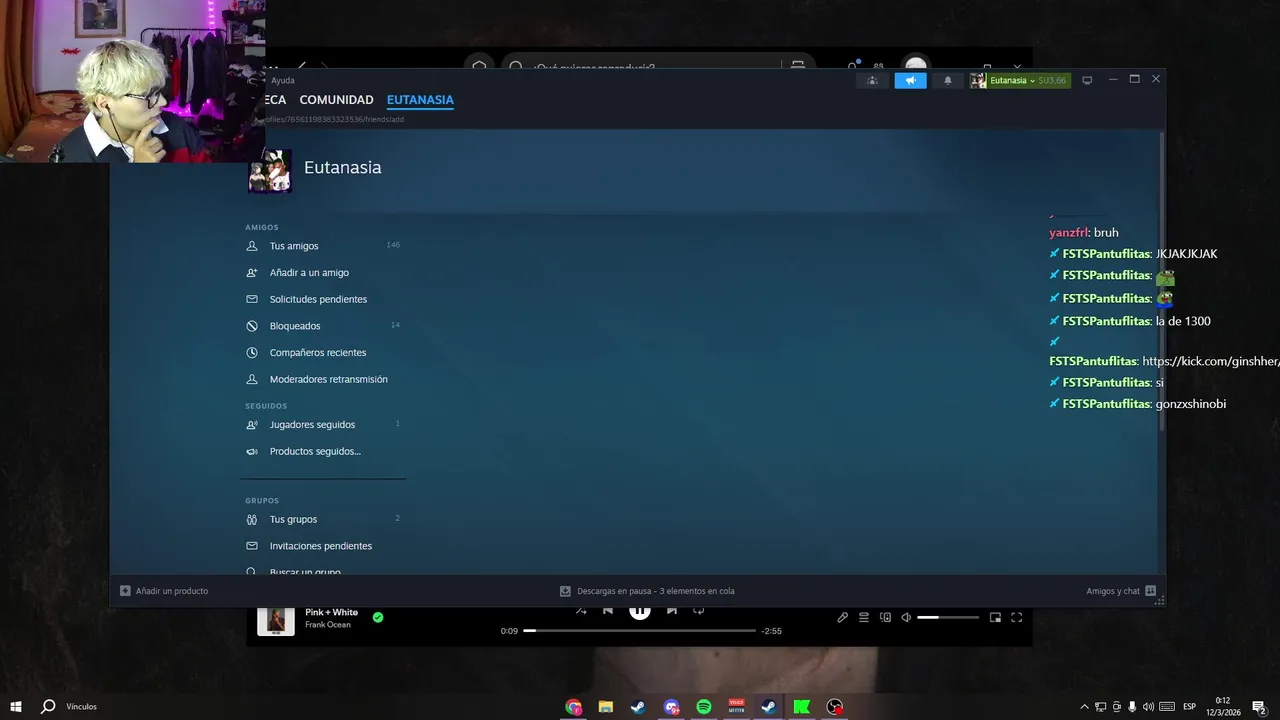The width and height of the screenshot is (1280, 720).
Task: Open Discord from the taskbar
Action: pyautogui.click(x=671, y=706)
